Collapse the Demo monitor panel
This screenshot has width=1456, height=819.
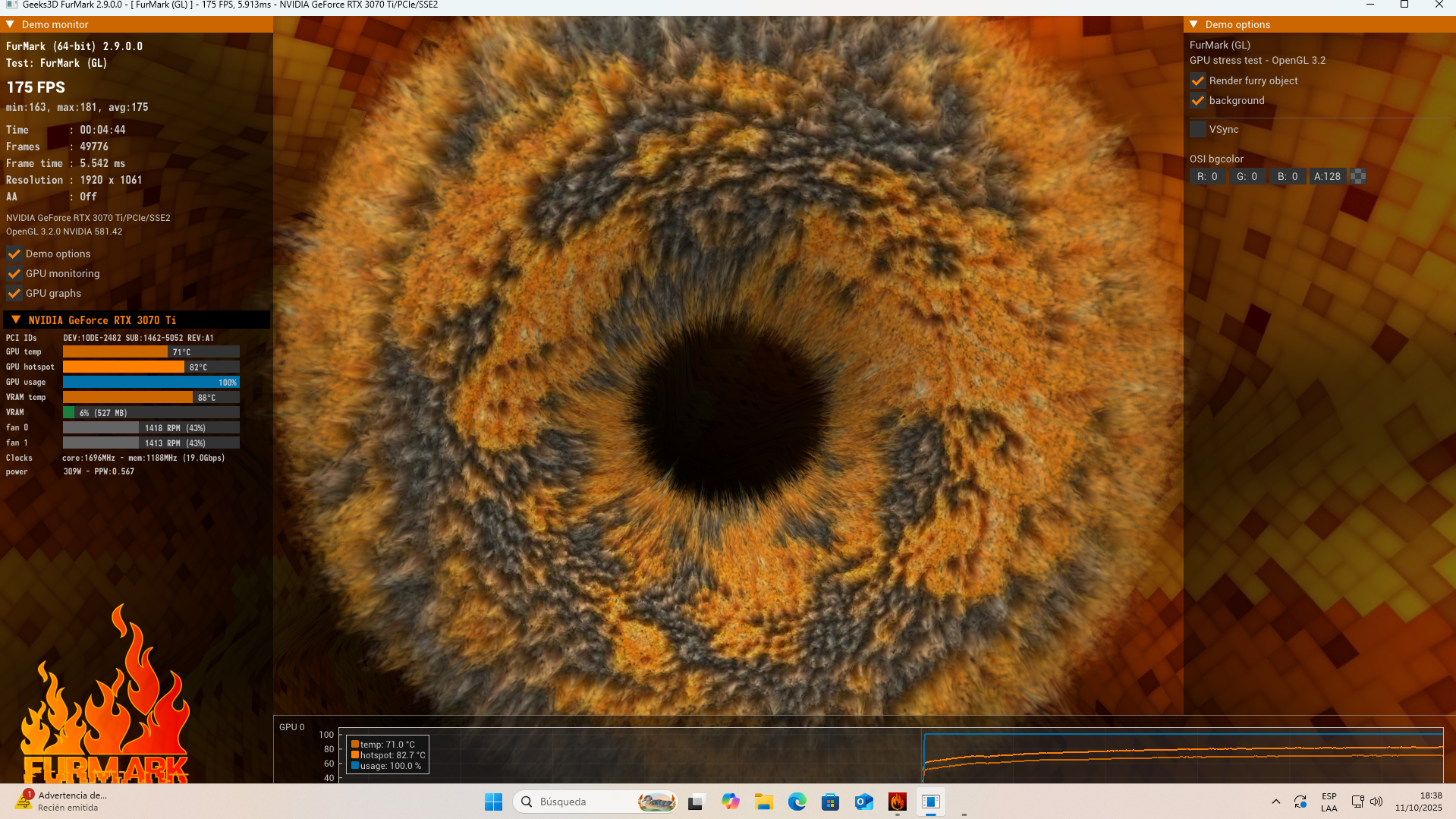11,24
